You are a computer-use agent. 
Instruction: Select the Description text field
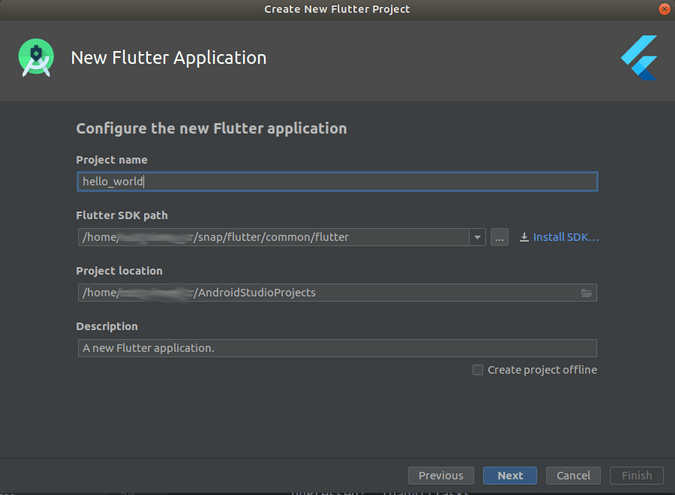tap(336, 348)
